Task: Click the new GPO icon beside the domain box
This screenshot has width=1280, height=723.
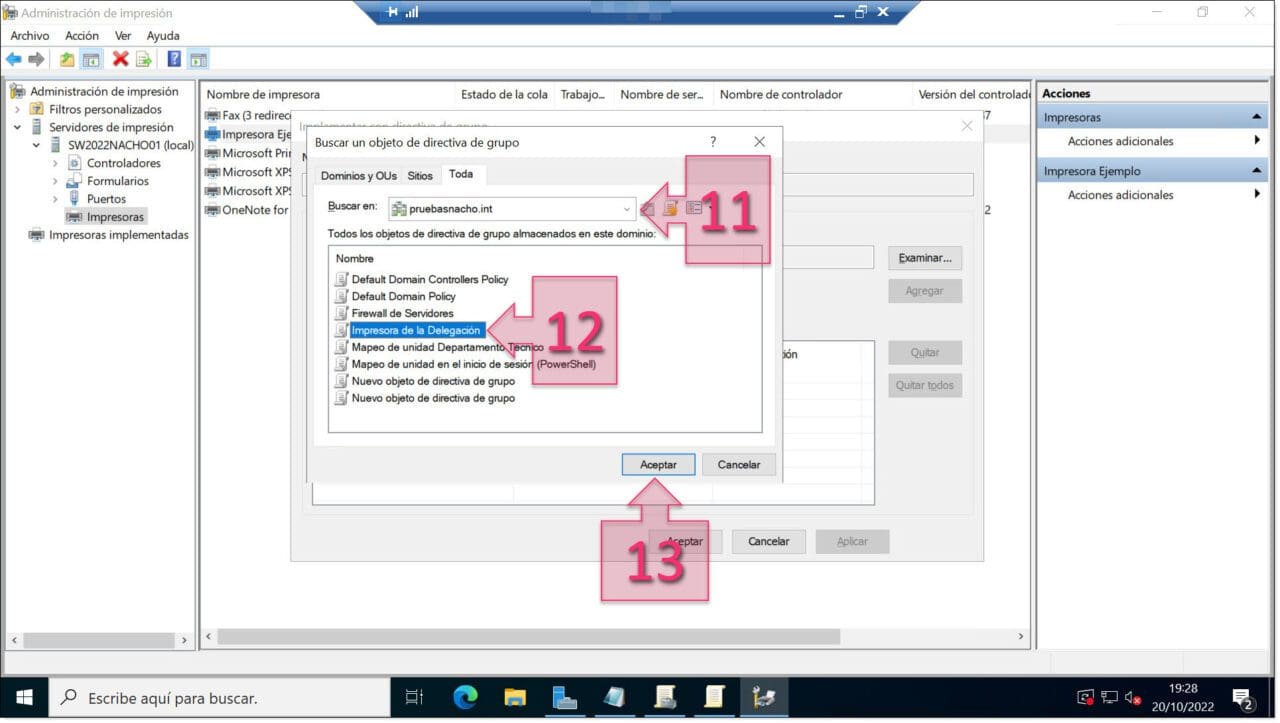Action: [671, 209]
